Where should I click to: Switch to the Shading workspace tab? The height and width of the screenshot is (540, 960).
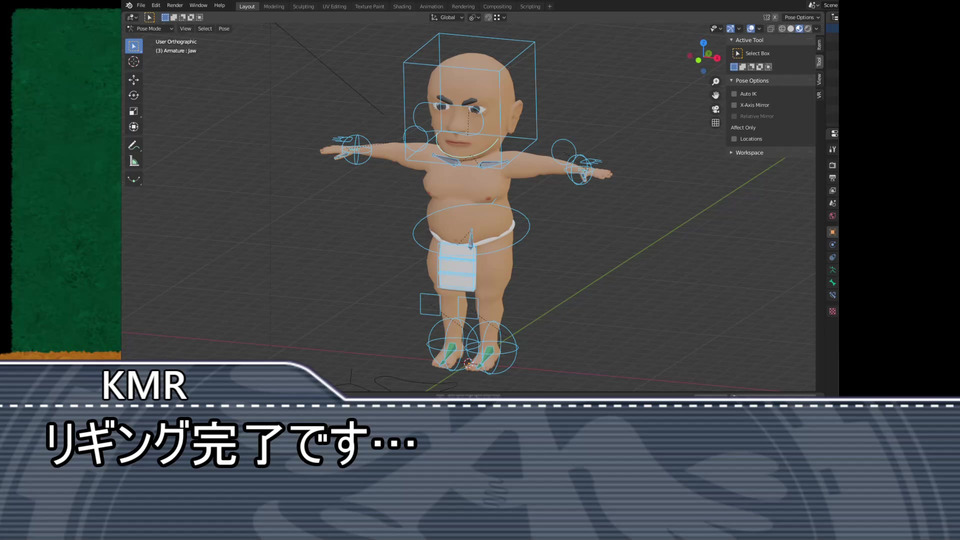pyautogui.click(x=402, y=6)
